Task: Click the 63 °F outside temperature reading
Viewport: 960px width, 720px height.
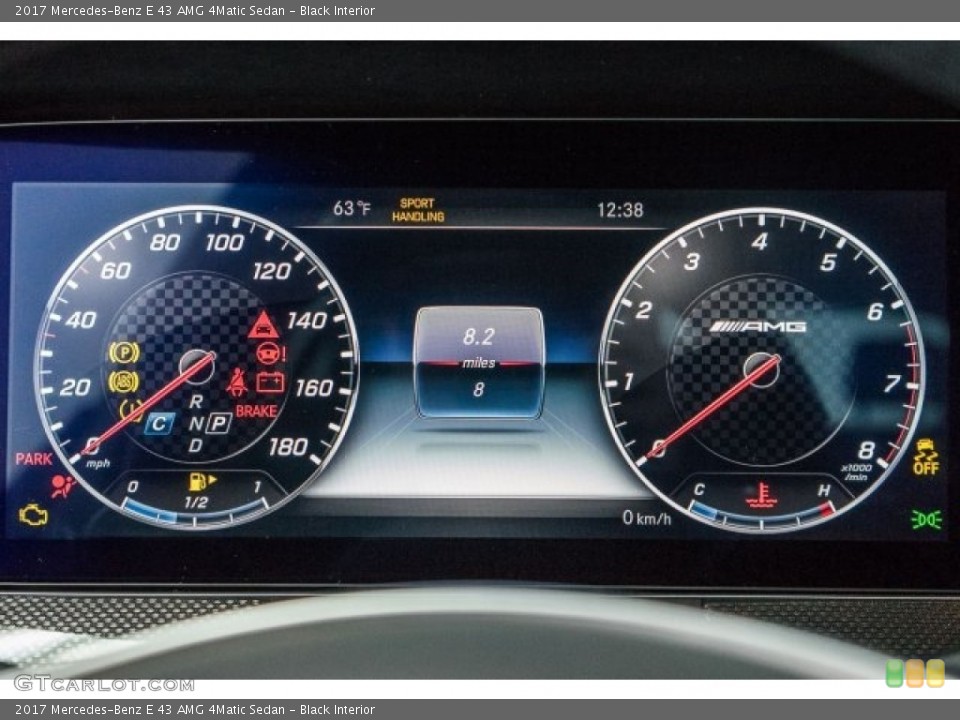Action: pyautogui.click(x=351, y=209)
